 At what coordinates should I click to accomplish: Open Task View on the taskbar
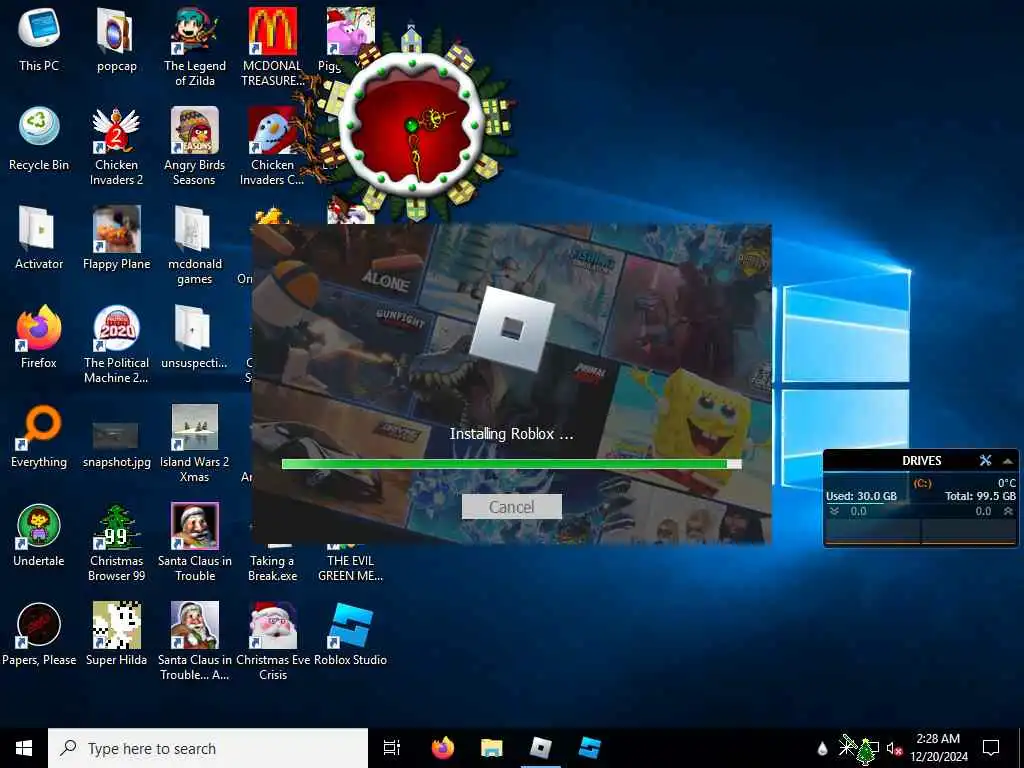tap(392, 748)
